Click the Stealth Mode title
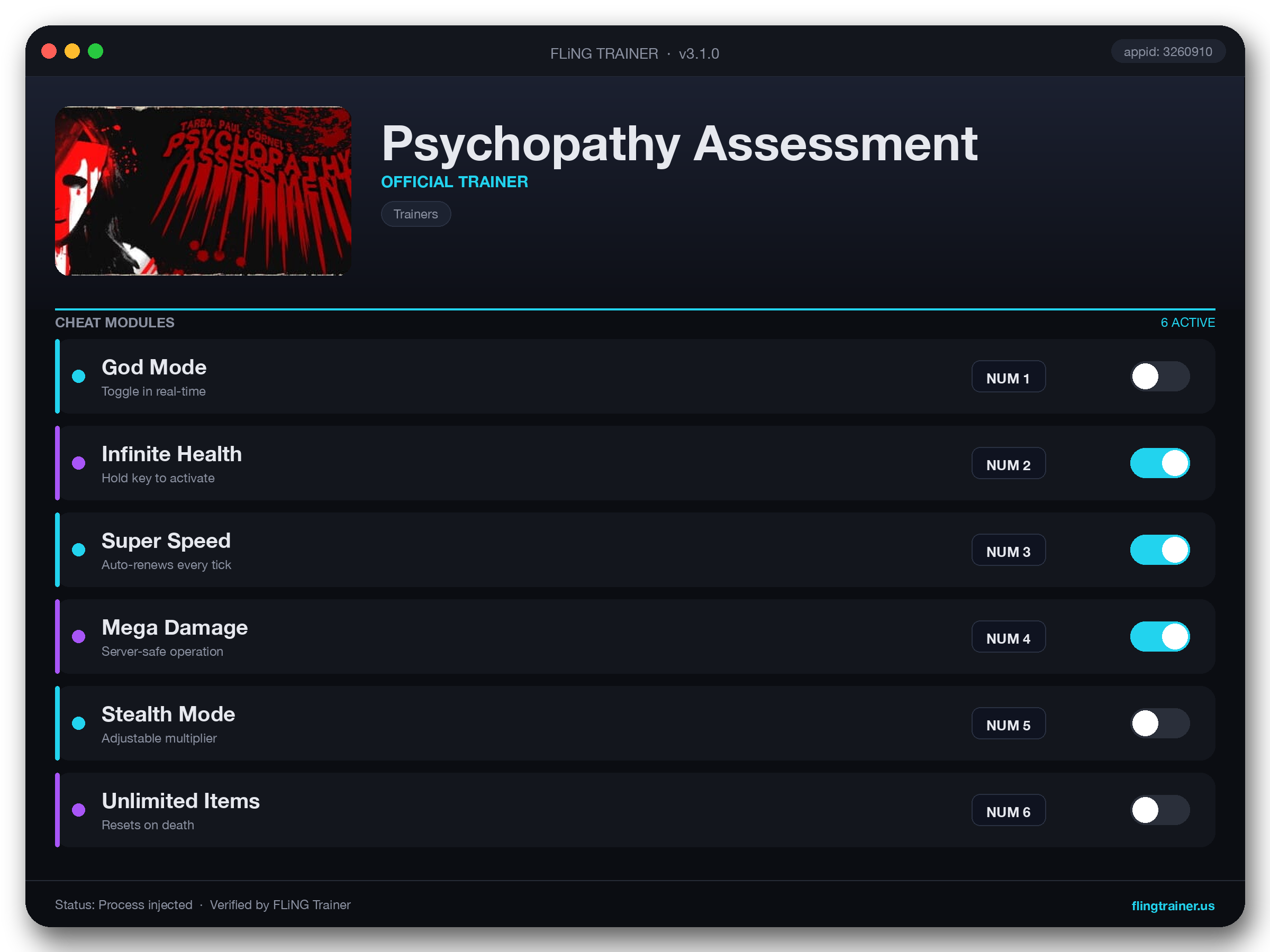Viewport: 1270px width, 952px height. [x=168, y=714]
